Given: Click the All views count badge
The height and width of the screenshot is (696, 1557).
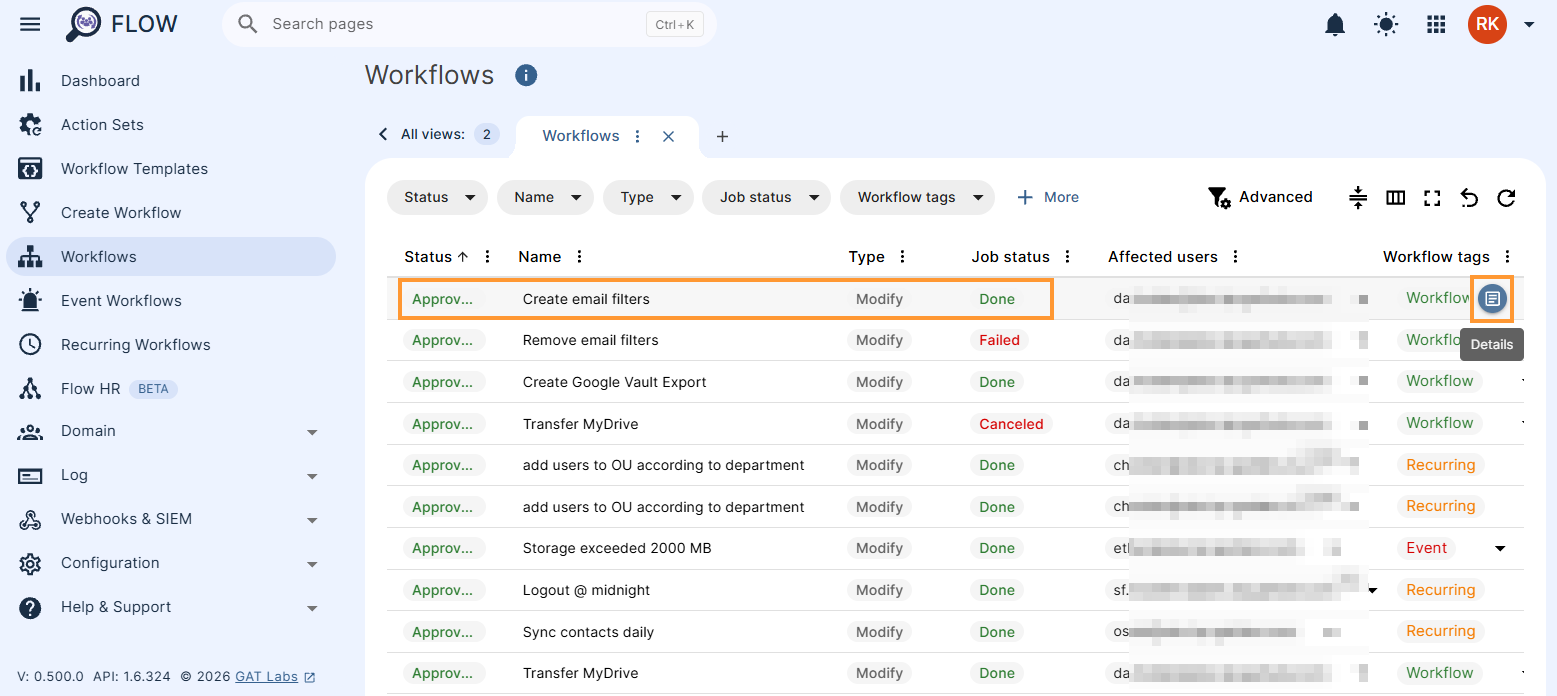Looking at the screenshot, I should click(x=487, y=134).
